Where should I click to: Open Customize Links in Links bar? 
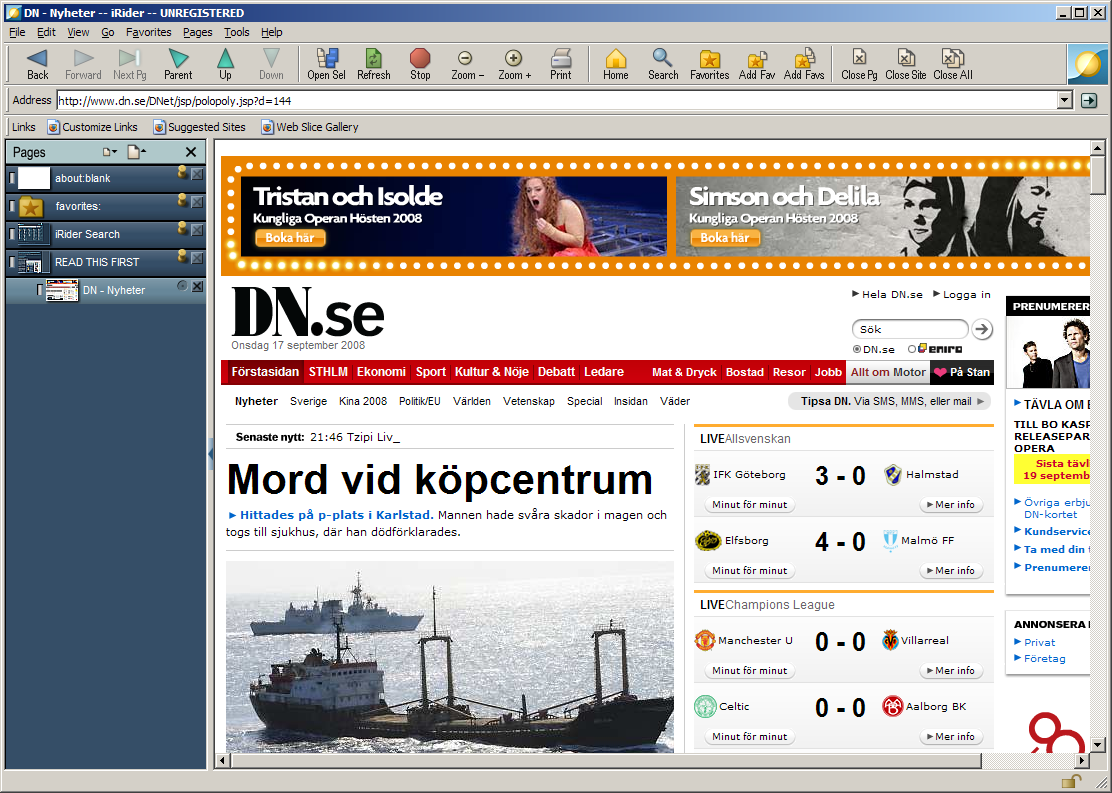pos(92,127)
